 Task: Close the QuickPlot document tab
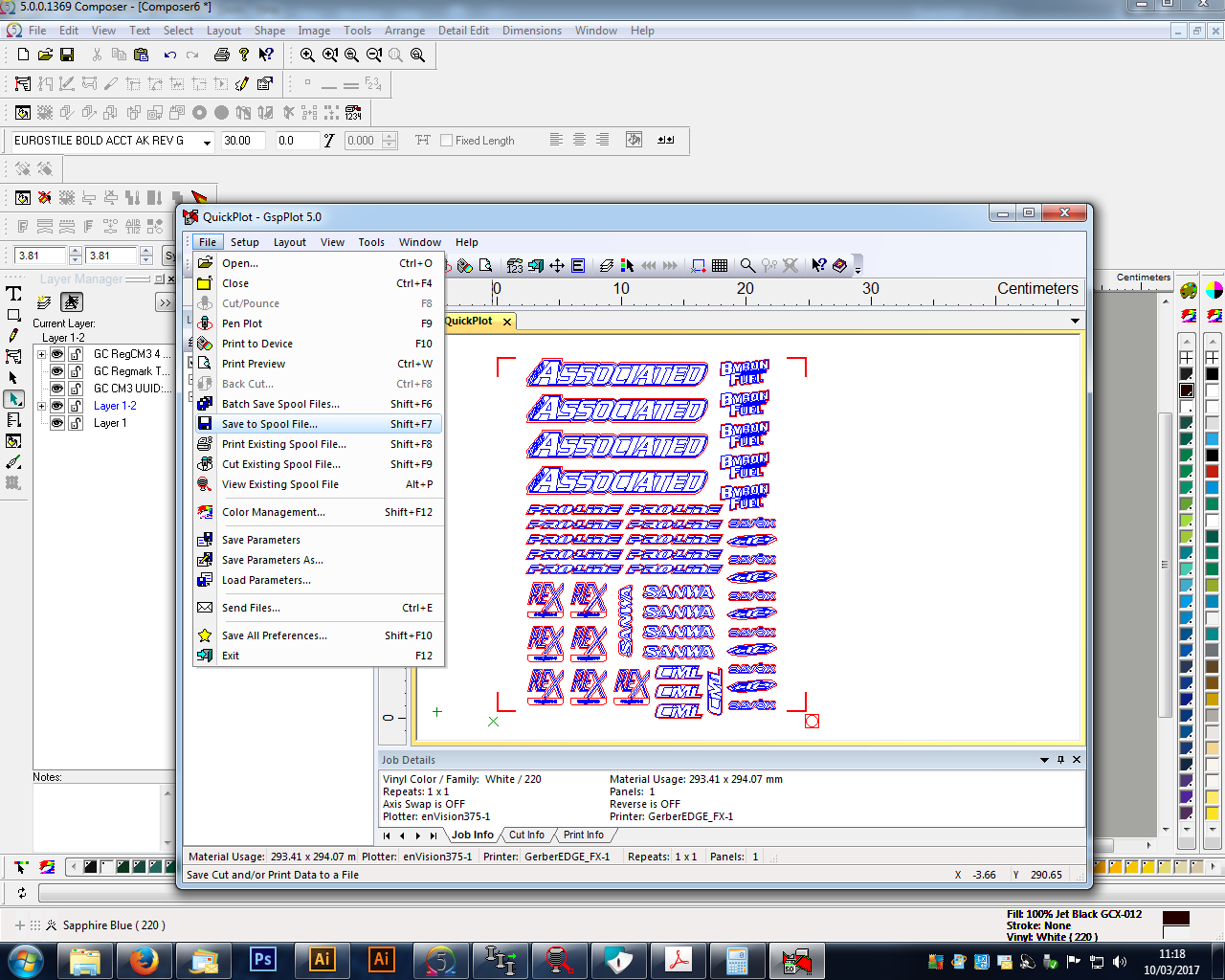click(507, 322)
